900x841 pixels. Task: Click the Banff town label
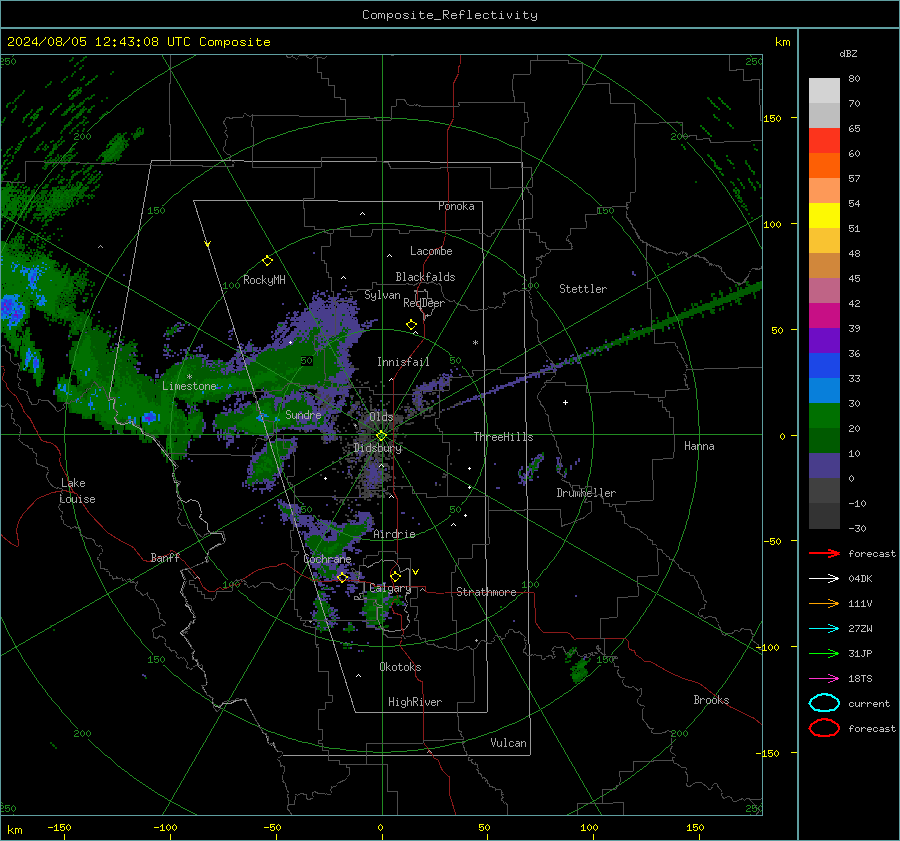point(165,558)
